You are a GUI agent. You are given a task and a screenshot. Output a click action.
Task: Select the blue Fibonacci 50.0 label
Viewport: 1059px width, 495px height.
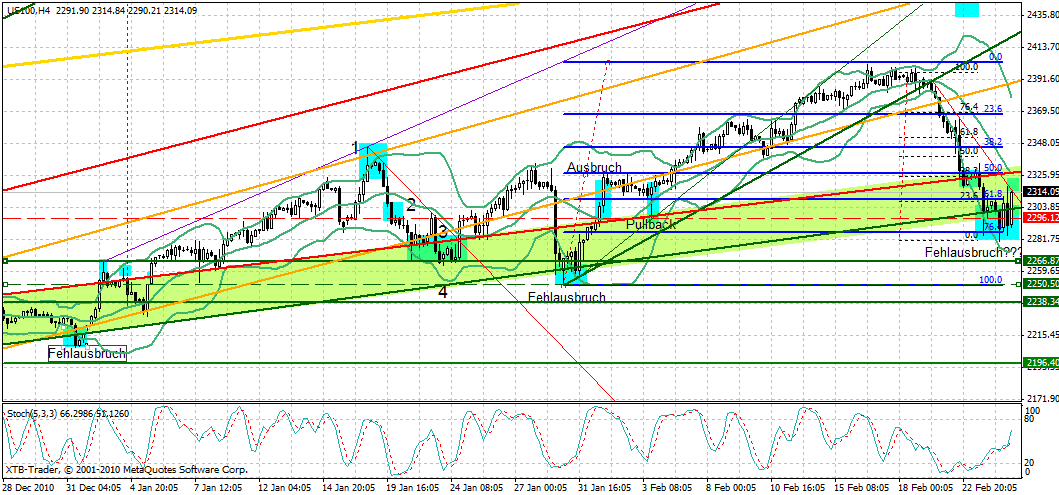[993, 167]
